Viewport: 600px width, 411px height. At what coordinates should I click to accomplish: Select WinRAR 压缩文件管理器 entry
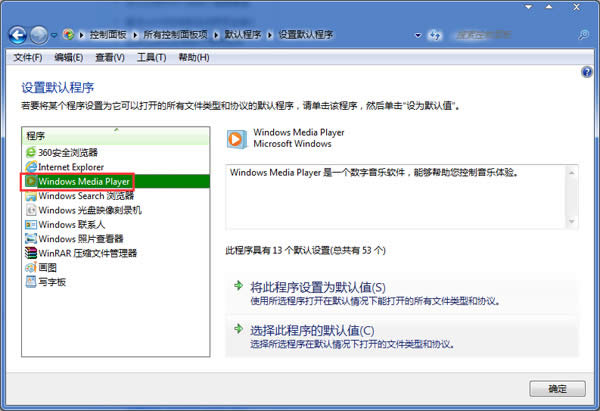116,253
